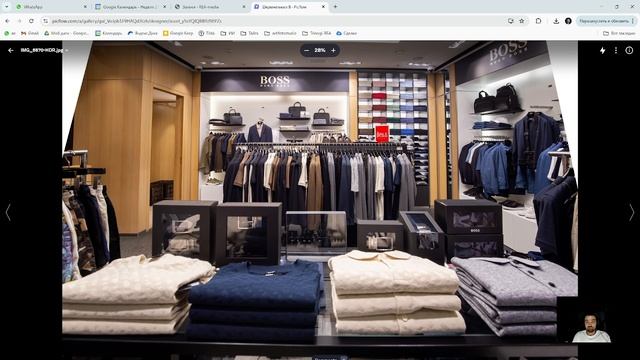Viewport: 640px width, 360px height.
Task: Click the browser forward arrow
Action: [x=19, y=21]
